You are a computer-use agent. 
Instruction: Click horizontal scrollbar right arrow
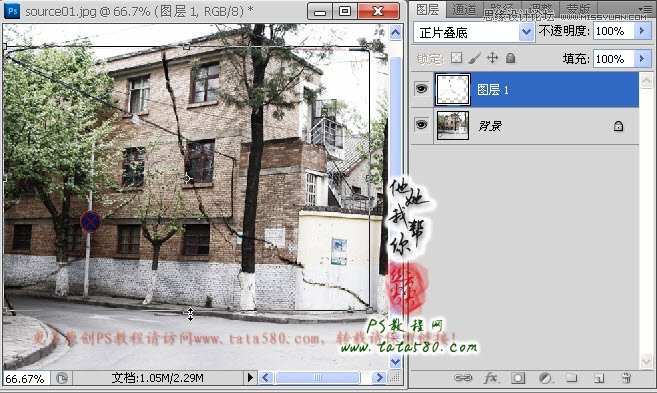click(379, 378)
